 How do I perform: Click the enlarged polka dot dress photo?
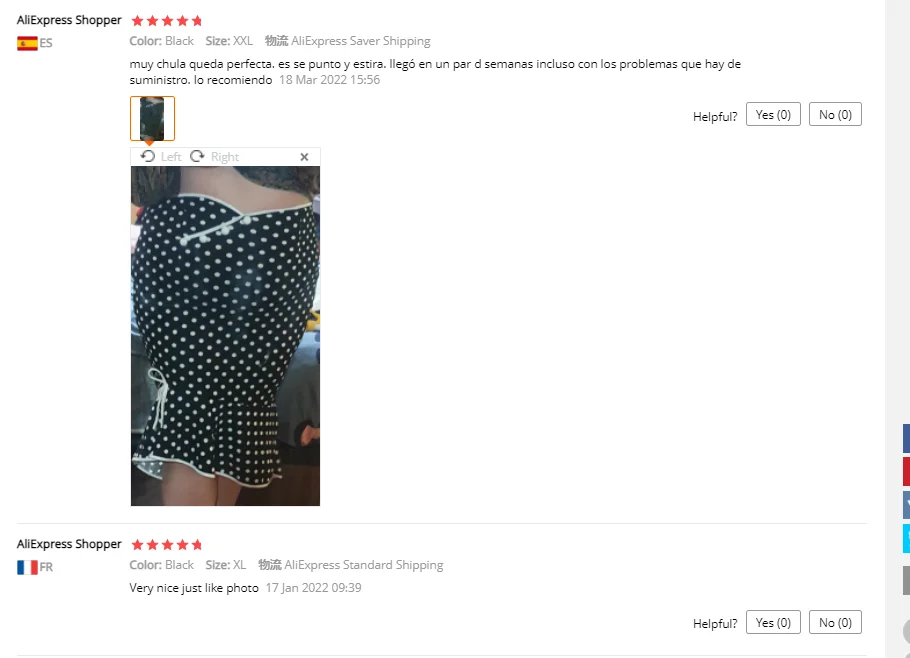225,336
